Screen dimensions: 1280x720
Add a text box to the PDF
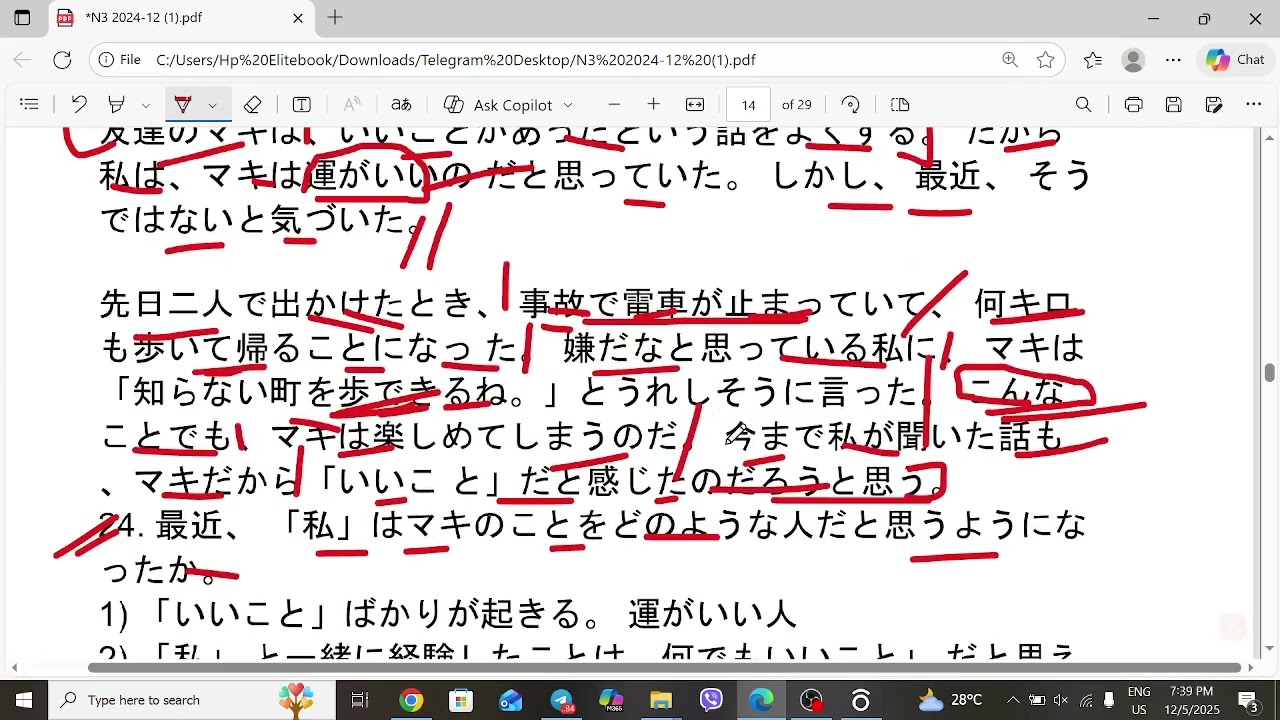point(301,105)
